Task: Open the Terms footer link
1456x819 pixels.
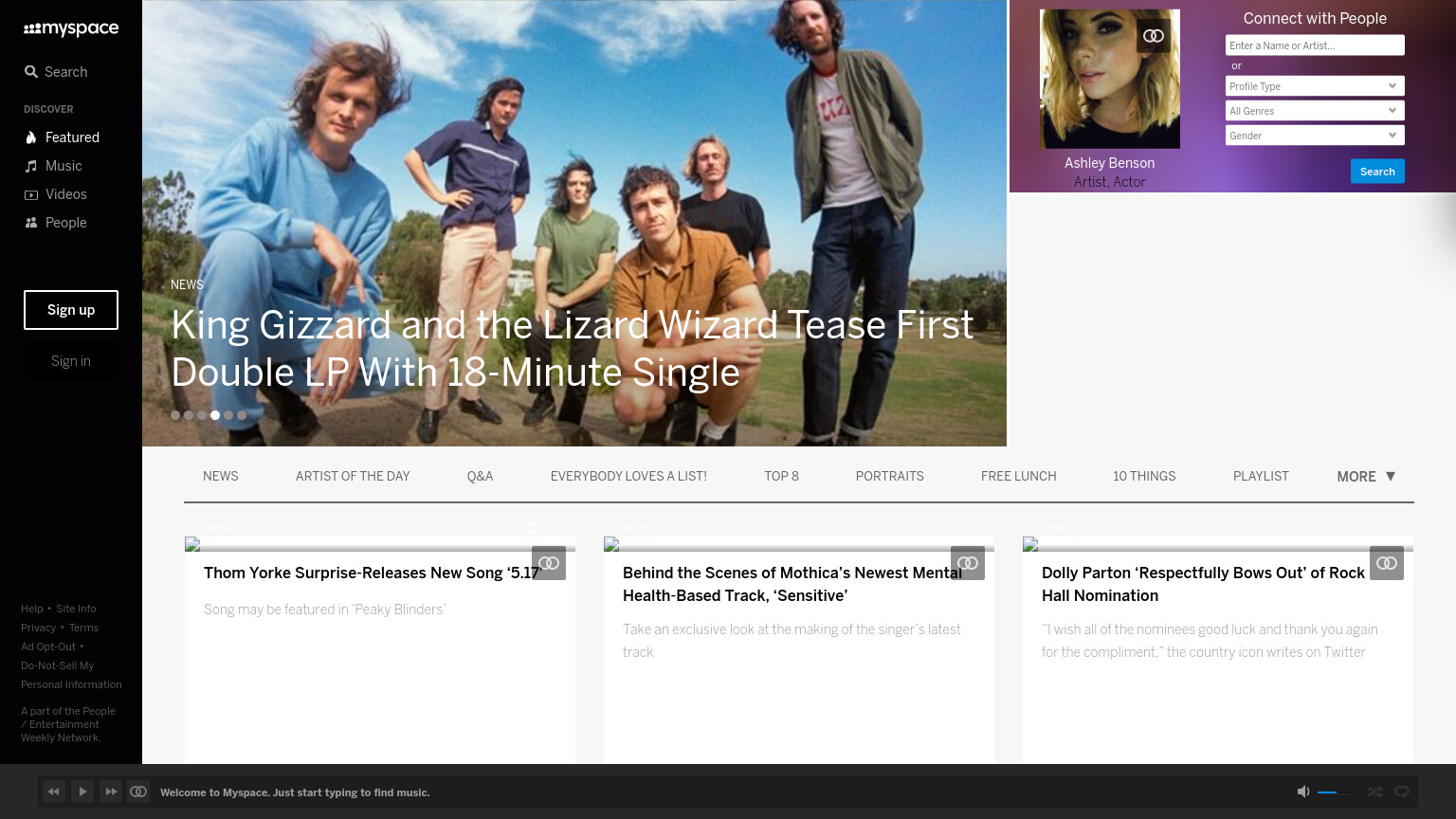Action: click(83, 628)
